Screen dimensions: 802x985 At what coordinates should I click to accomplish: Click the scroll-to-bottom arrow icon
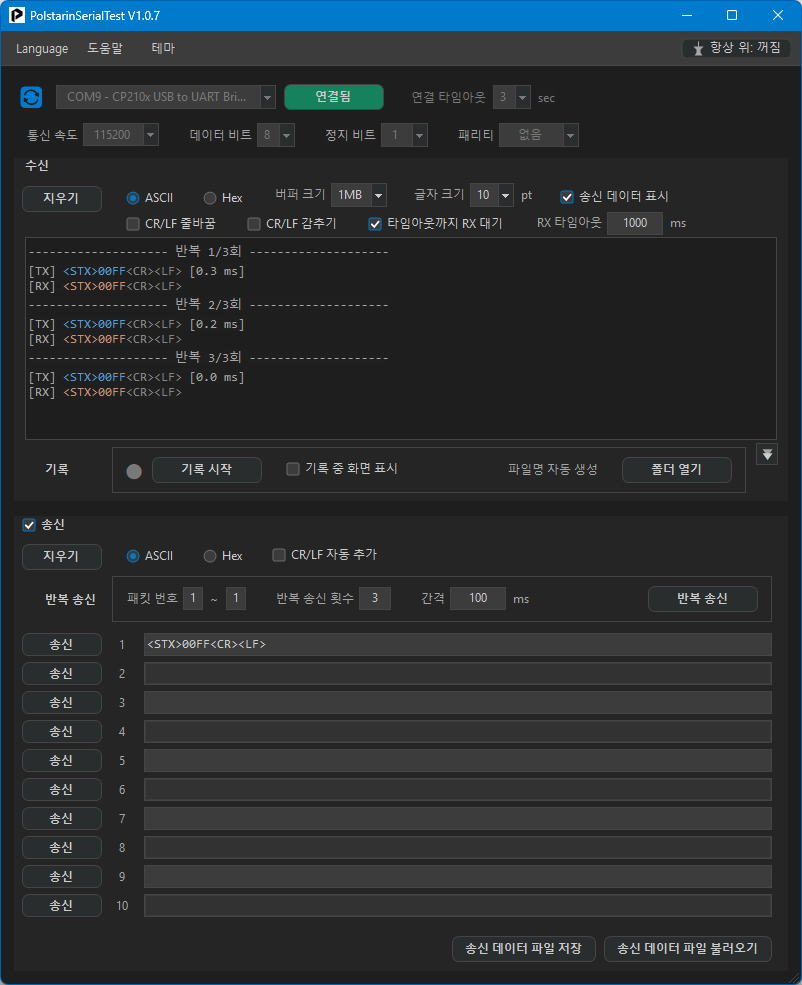[767, 454]
